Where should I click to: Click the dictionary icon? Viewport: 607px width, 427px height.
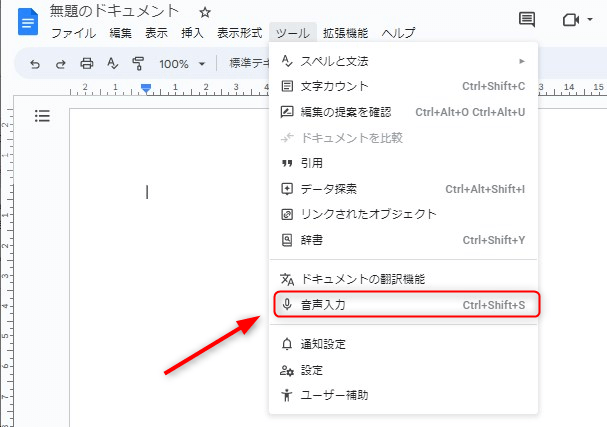click(x=287, y=240)
